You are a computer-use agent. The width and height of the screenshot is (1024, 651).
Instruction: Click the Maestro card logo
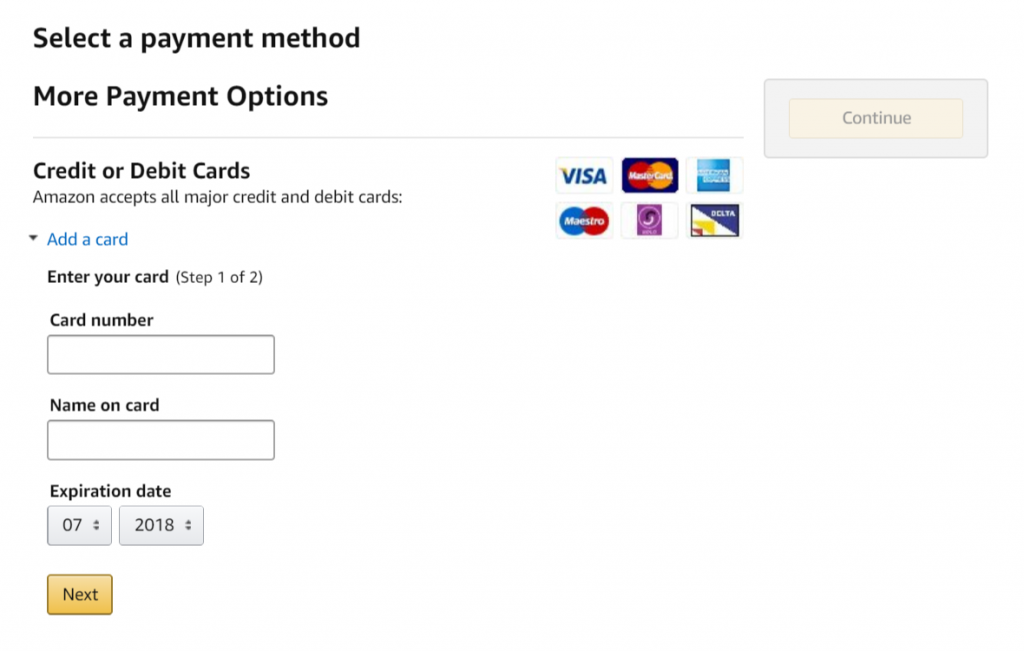pos(584,220)
